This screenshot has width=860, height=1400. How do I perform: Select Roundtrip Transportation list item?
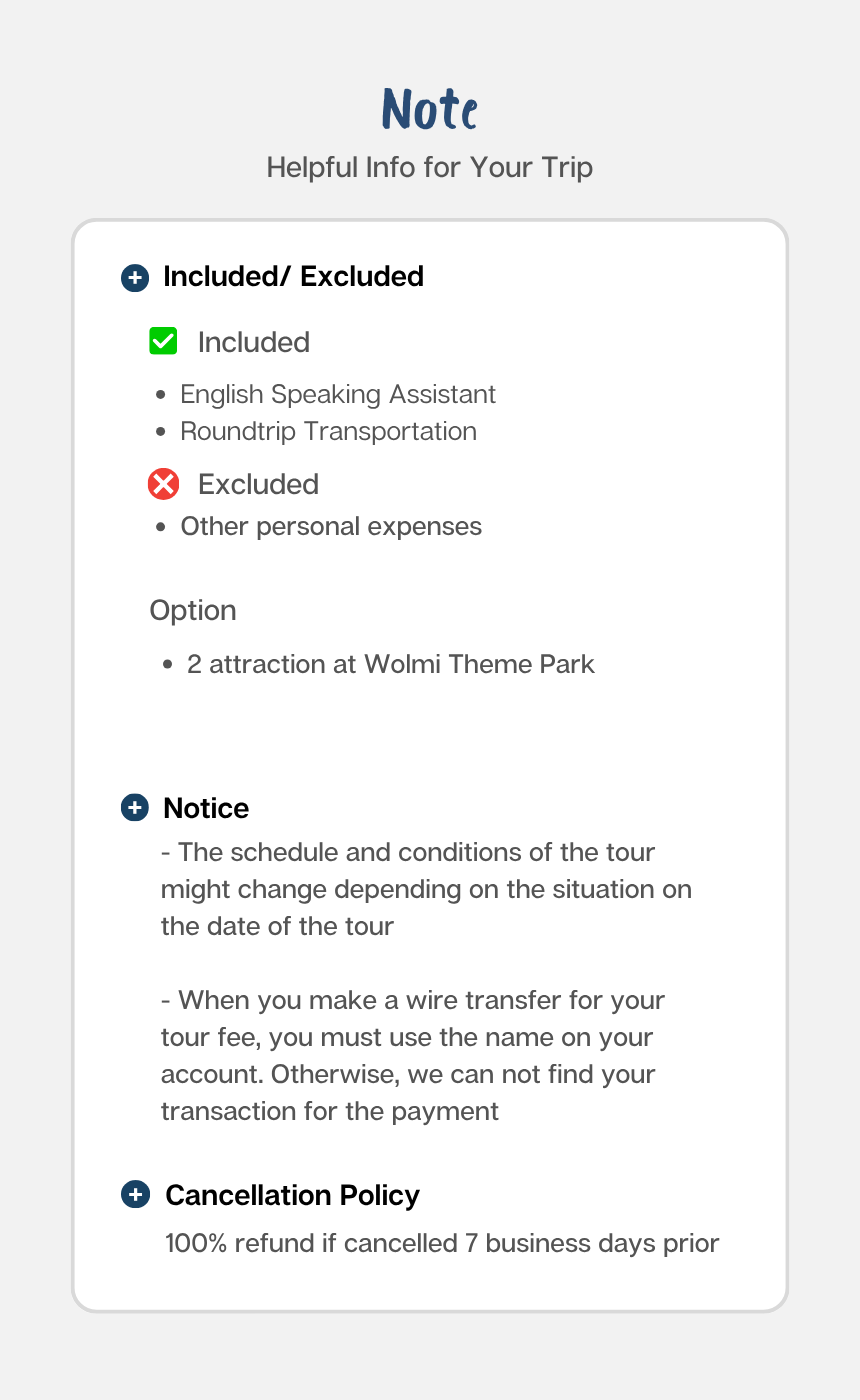[328, 431]
